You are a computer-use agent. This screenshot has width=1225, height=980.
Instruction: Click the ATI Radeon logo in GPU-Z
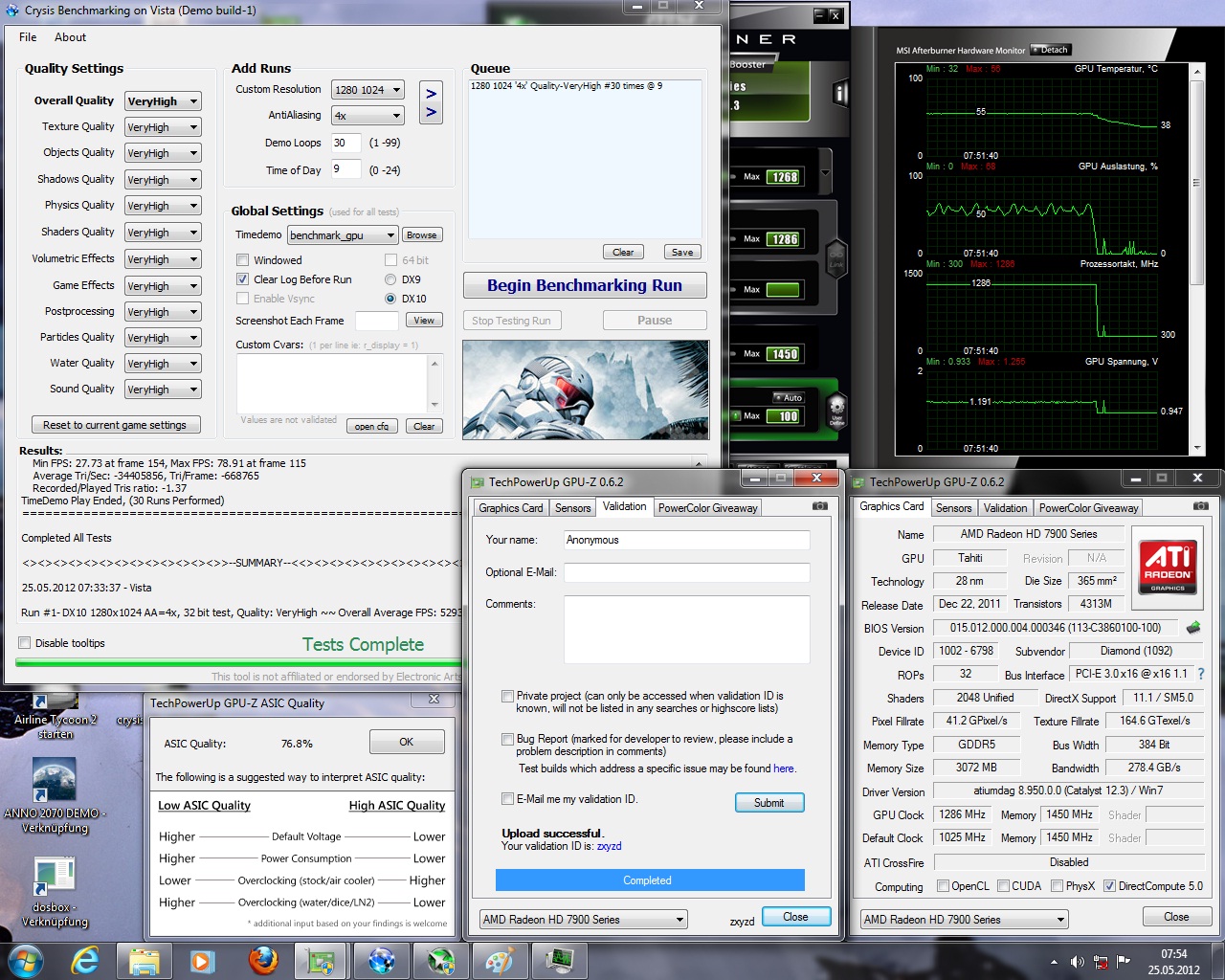coord(1168,567)
